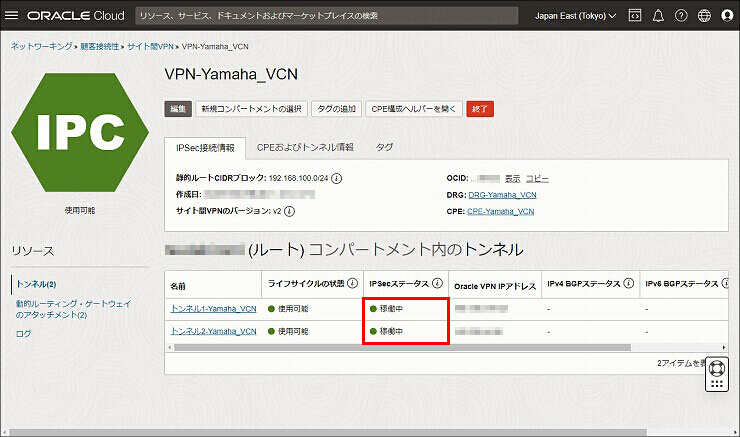Click right arrow of table scrollbar
Screen dimensions: 740x437
[x=724, y=347]
